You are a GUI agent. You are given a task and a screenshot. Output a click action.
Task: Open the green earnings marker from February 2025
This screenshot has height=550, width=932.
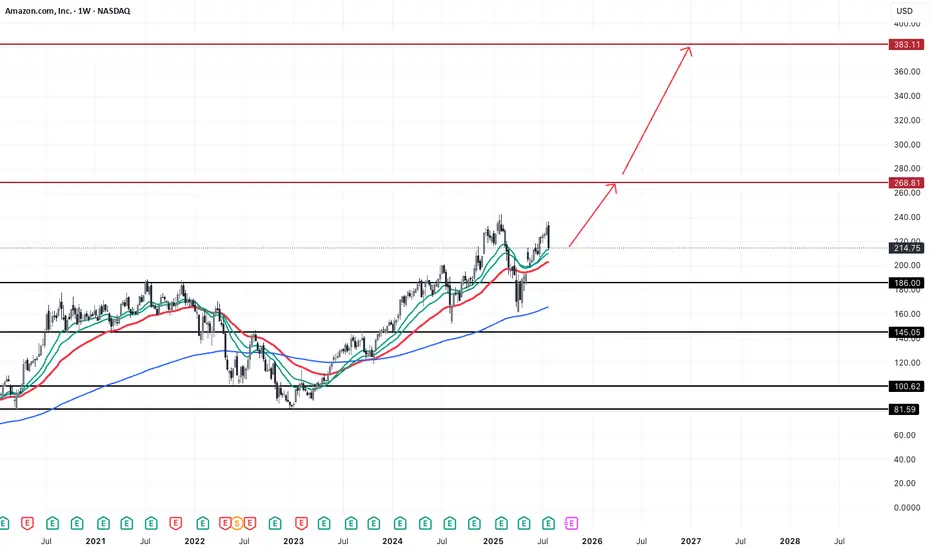point(501,523)
